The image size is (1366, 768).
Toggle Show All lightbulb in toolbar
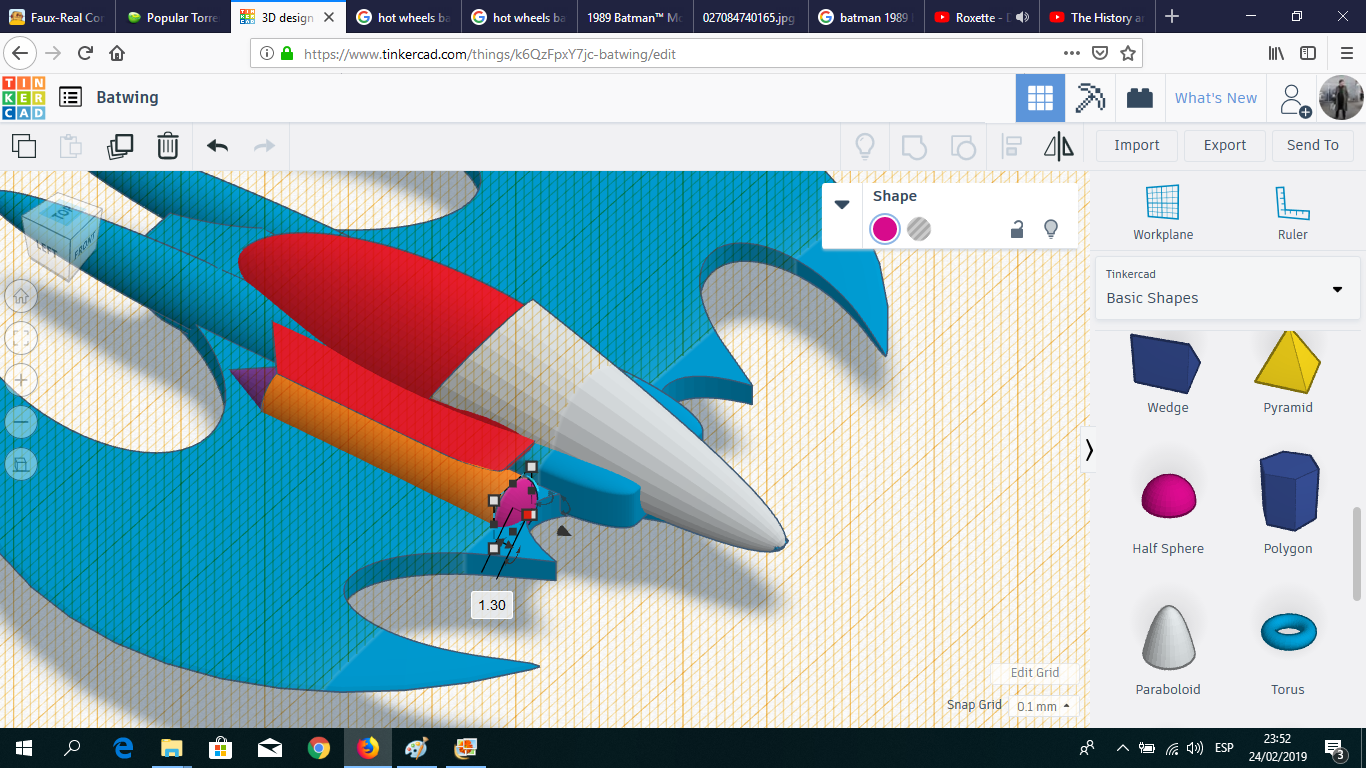[x=865, y=146]
